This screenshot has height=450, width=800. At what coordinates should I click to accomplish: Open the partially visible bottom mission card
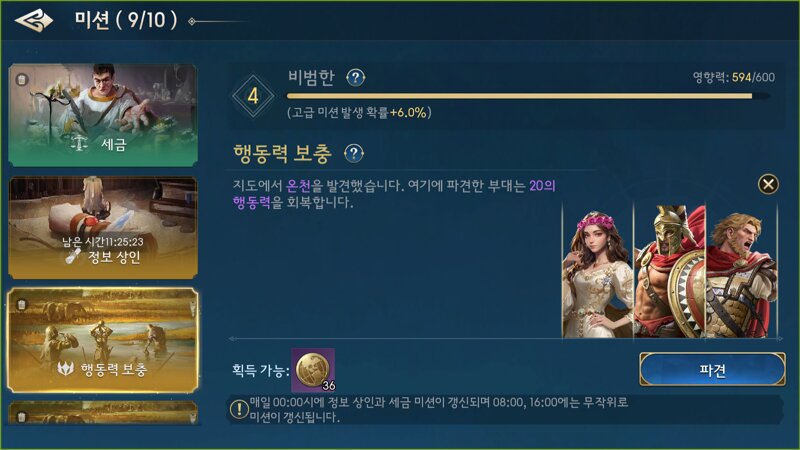tap(103, 413)
